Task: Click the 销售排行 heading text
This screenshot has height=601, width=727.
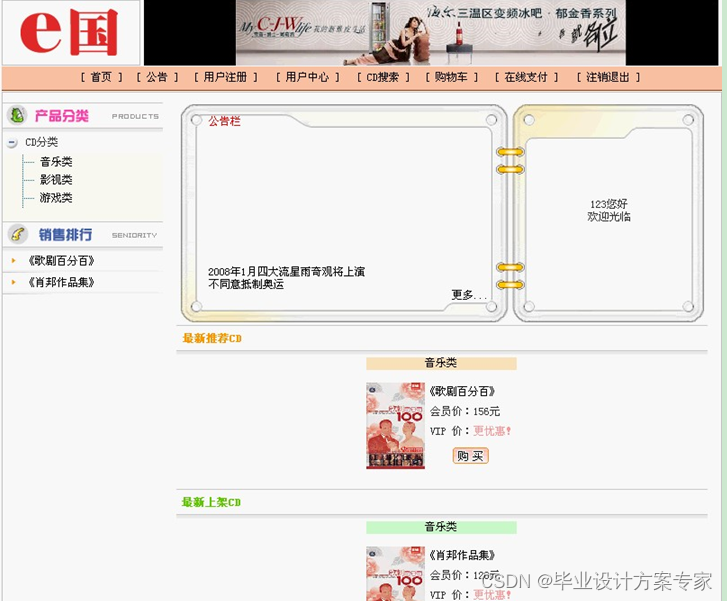Action: [65, 235]
